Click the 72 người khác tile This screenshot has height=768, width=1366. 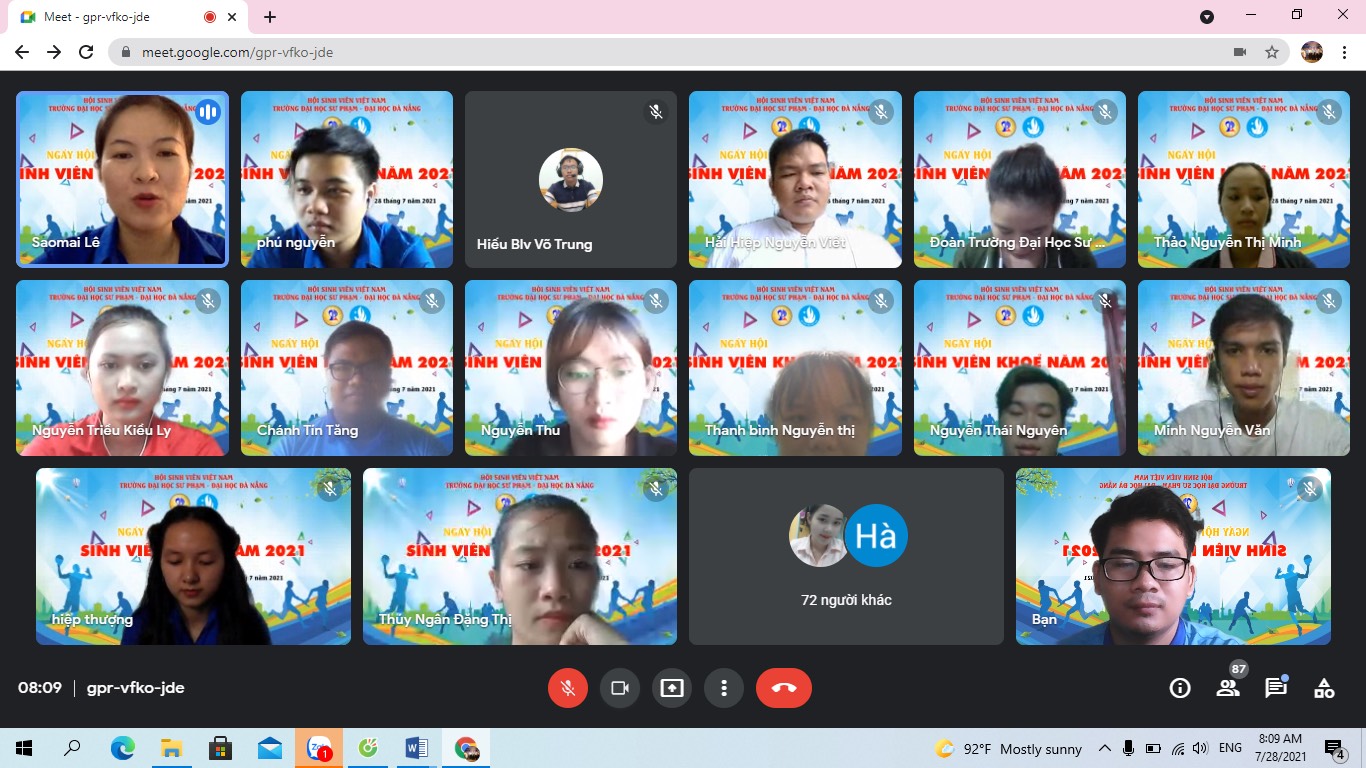[x=846, y=556]
